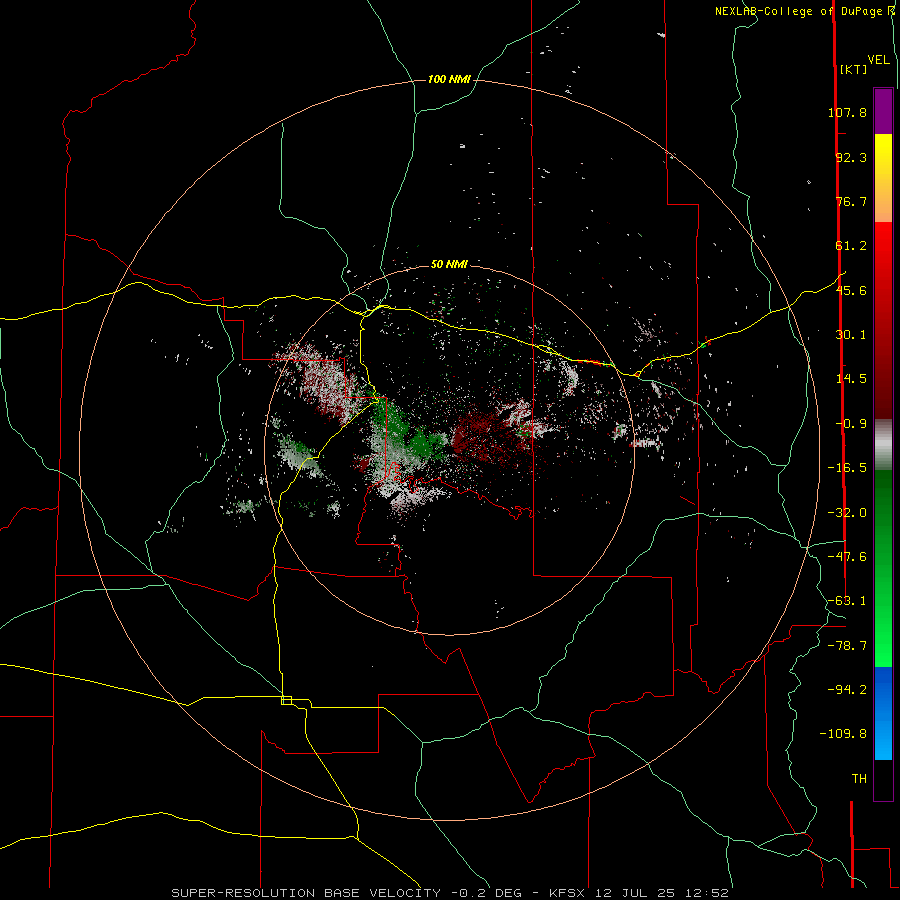Click the purple segment of the velocity color bar
The width and height of the screenshot is (900, 900).
883,111
